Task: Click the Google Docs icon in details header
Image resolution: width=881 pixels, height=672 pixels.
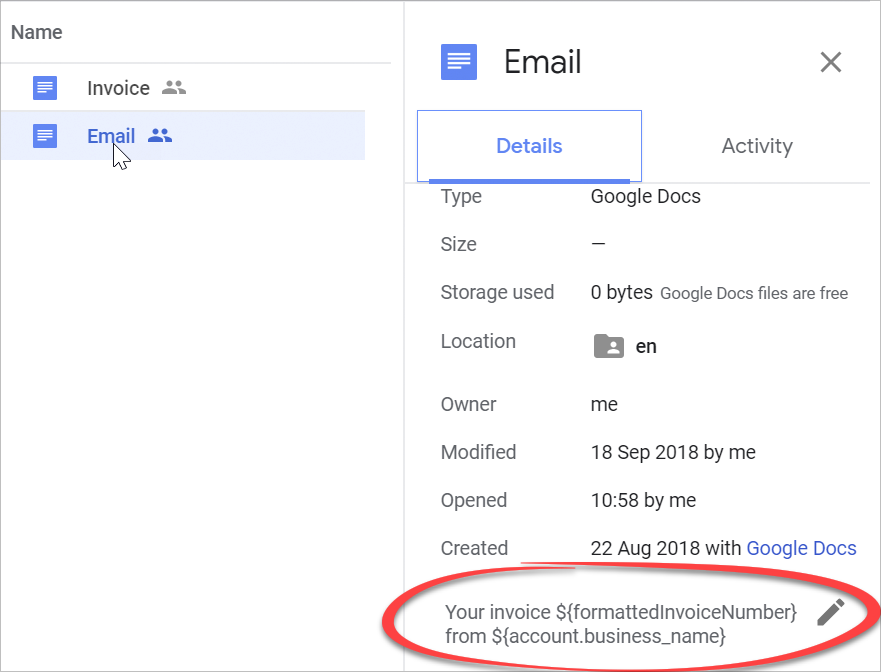Action: coord(458,62)
